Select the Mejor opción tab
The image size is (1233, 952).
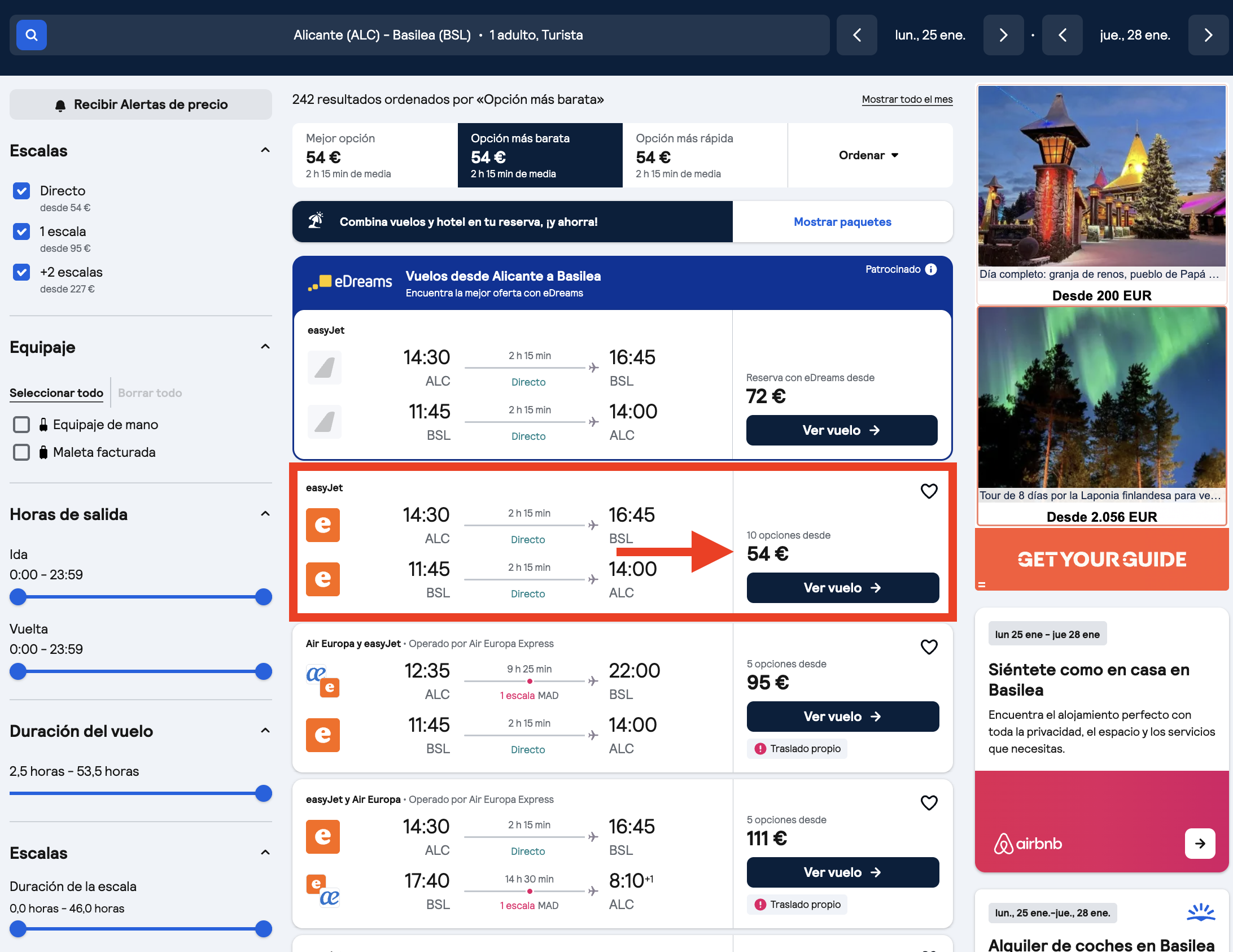[375, 155]
